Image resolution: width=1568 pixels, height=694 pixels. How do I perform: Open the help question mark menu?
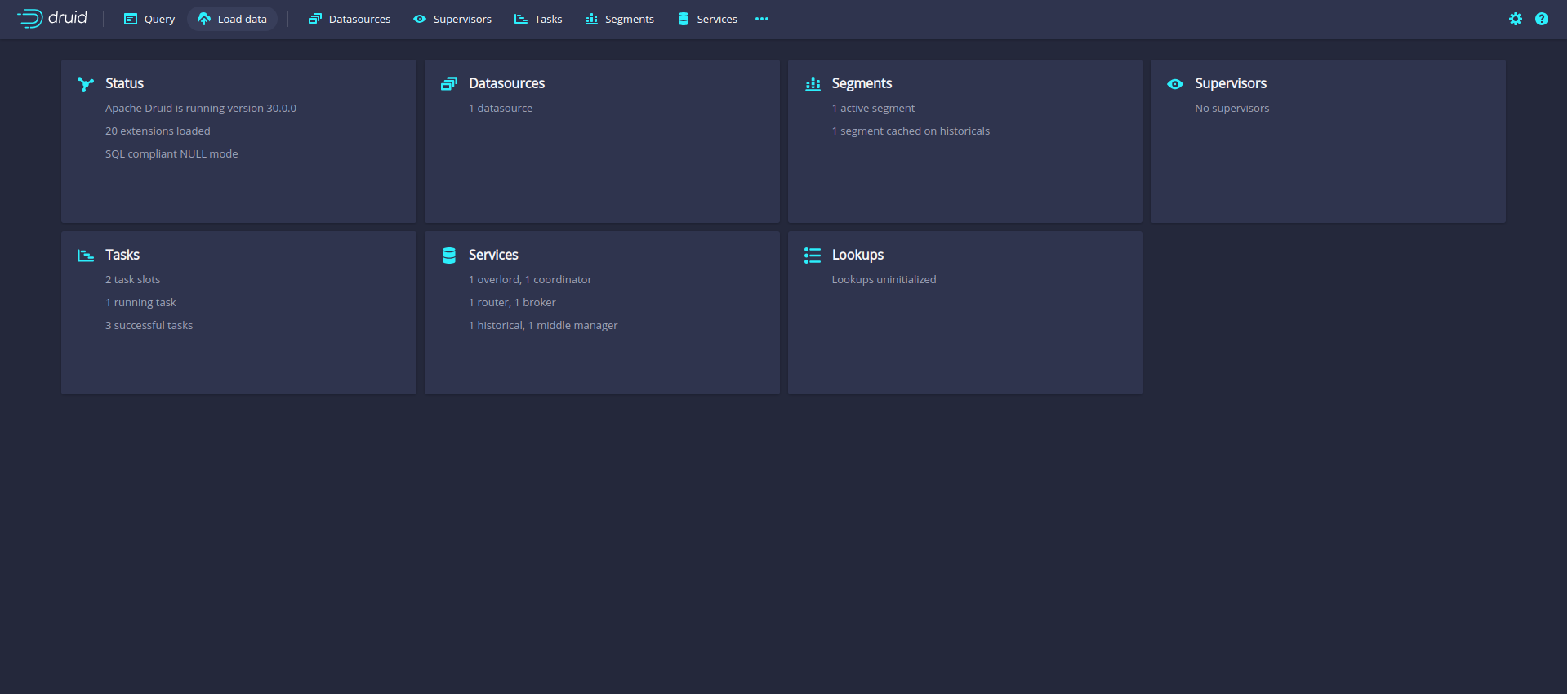pyautogui.click(x=1541, y=19)
